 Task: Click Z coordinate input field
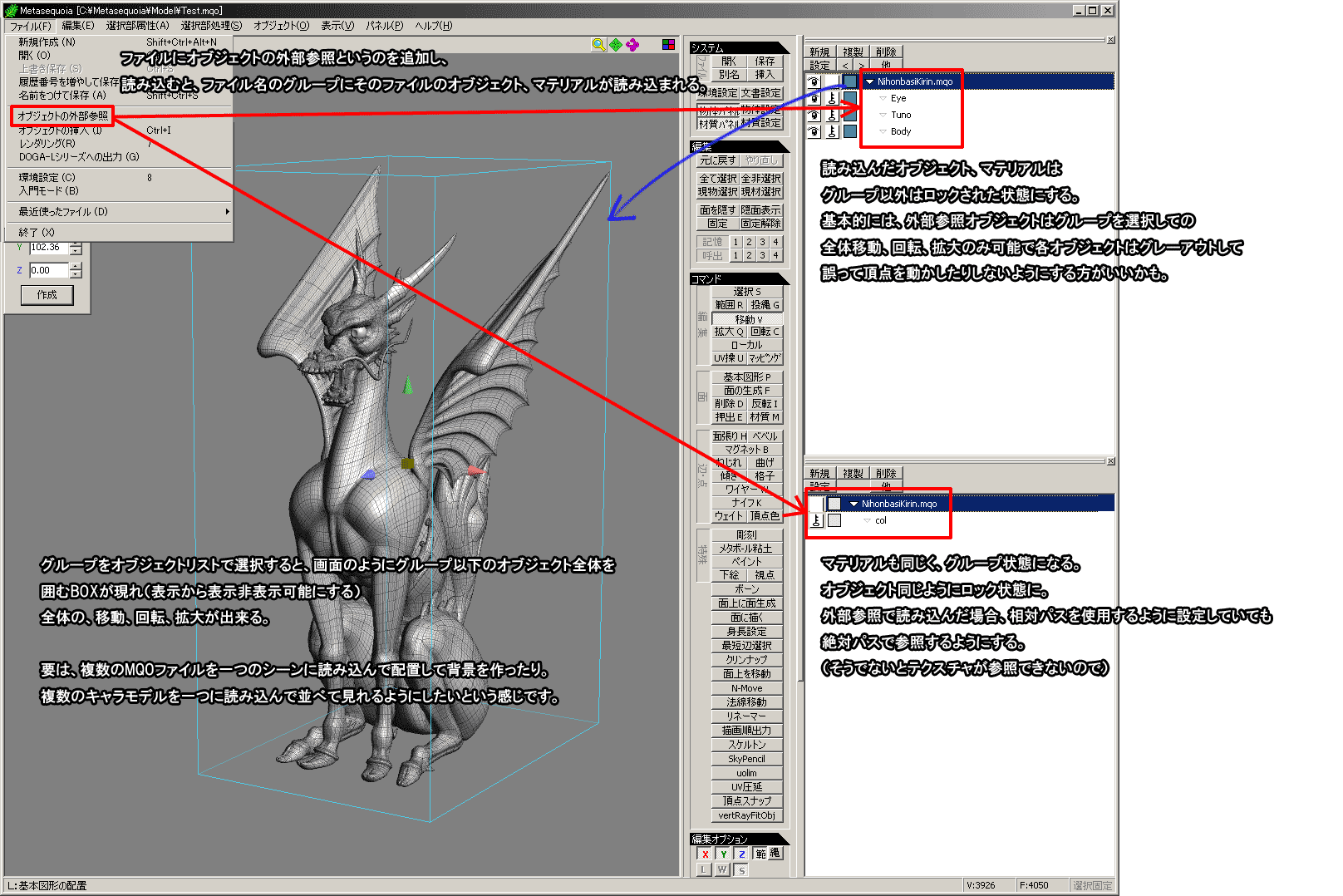coord(49,270)
